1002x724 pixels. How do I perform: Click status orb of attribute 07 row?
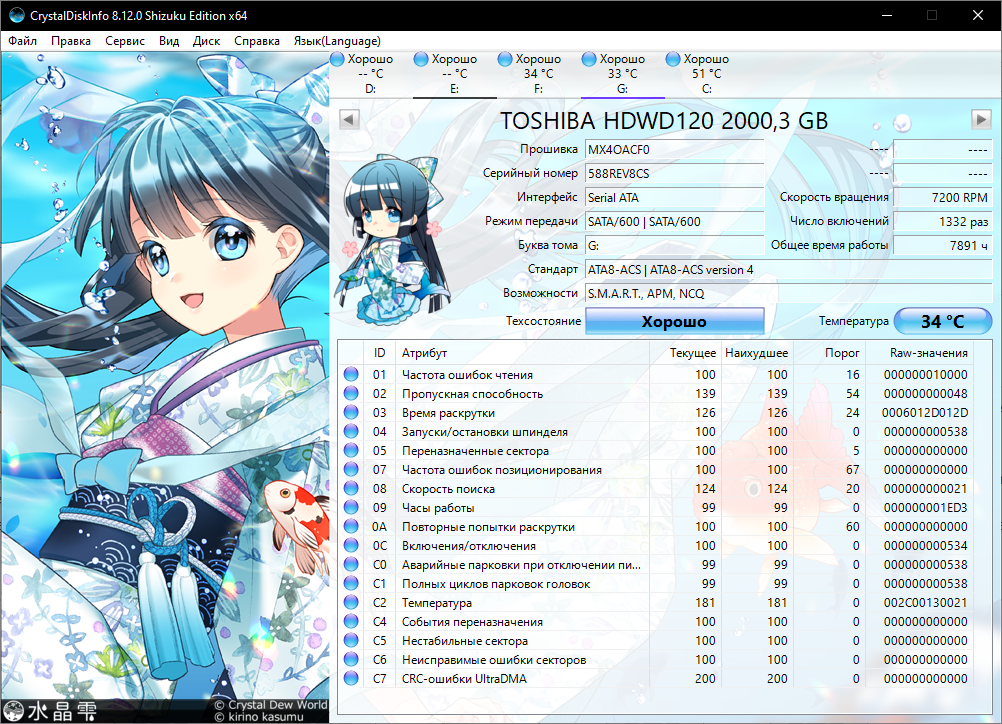click(351, 470)
